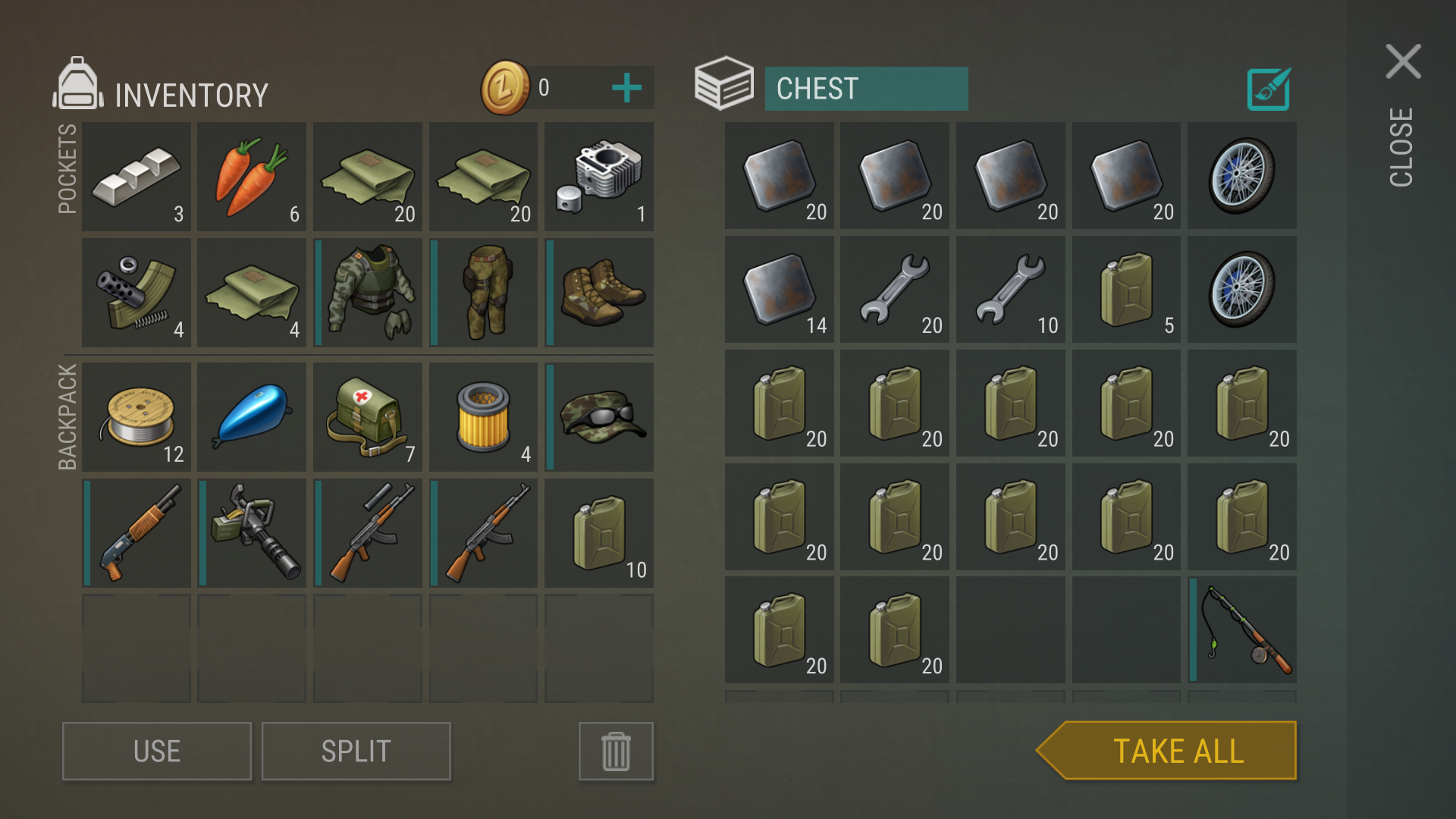
Task: Choose the fishing rod in chest
Action: (x=1242, y=630)
